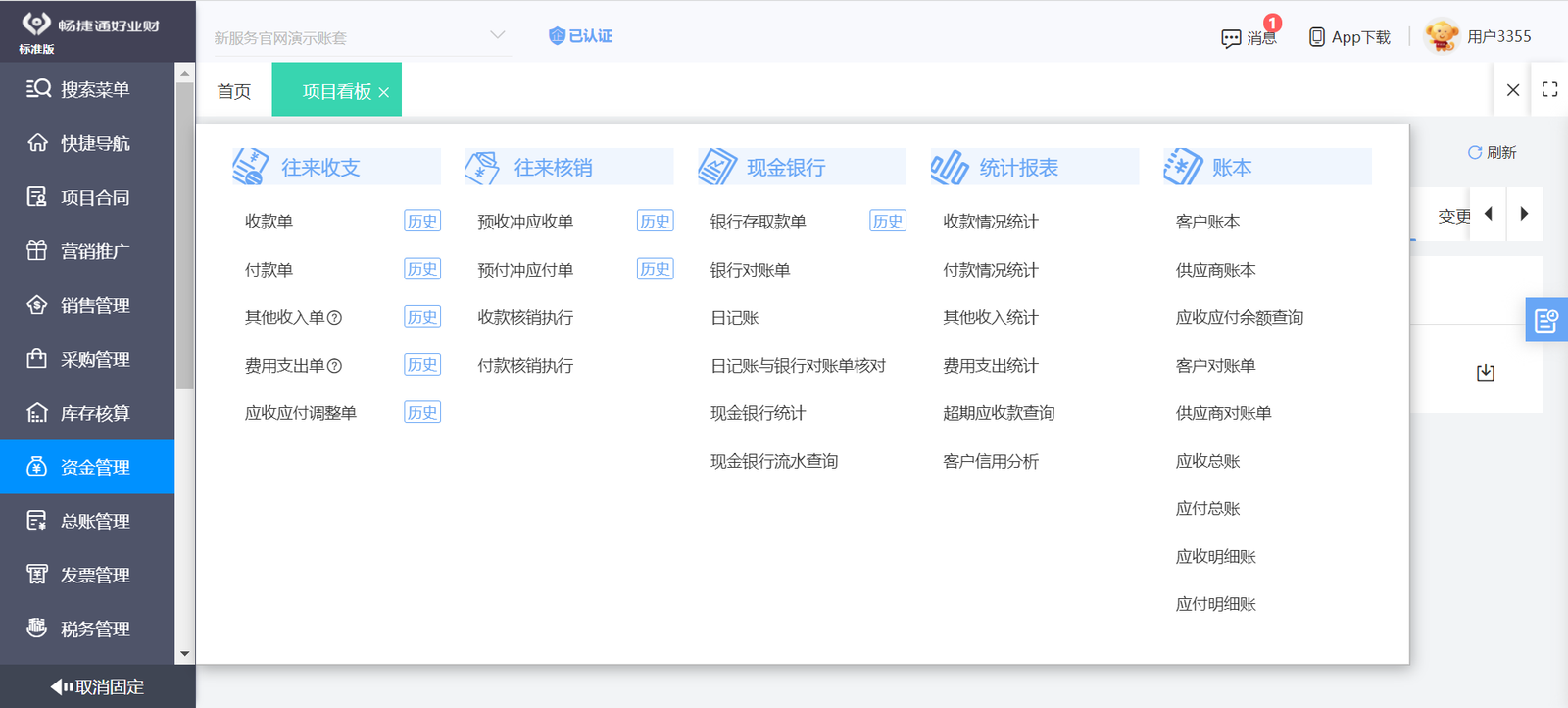Image resolution: width=1568 pixels, height=708 pixels.
Task: Open 客户信用分析 report link
Action: (991, 461)
